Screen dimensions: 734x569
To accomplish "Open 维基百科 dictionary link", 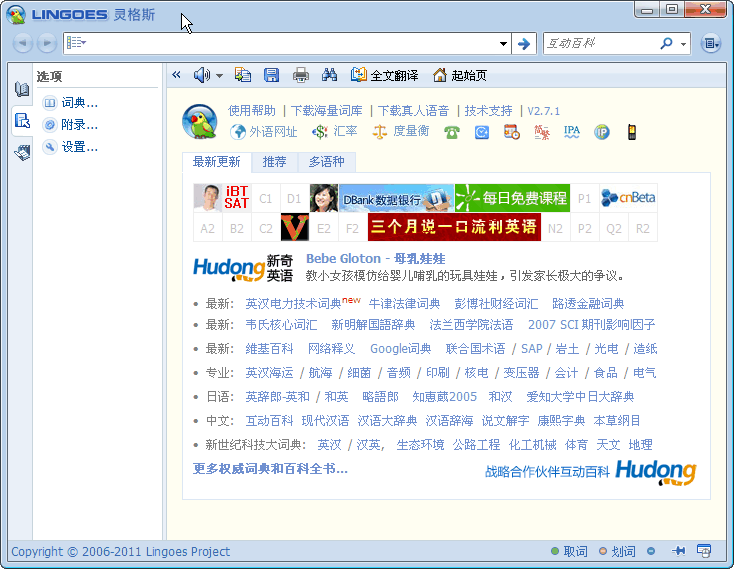I will tap(270, 349).
